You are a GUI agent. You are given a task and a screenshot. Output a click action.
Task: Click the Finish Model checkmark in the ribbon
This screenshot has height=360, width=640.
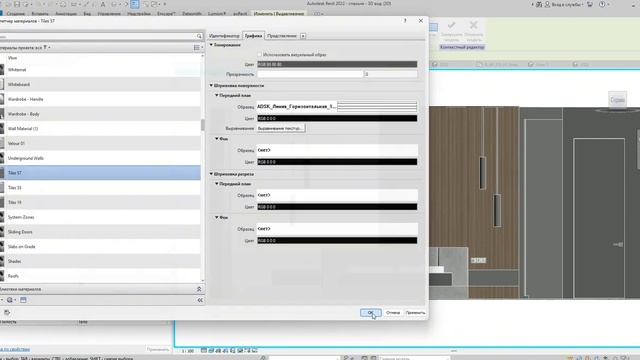451,26
